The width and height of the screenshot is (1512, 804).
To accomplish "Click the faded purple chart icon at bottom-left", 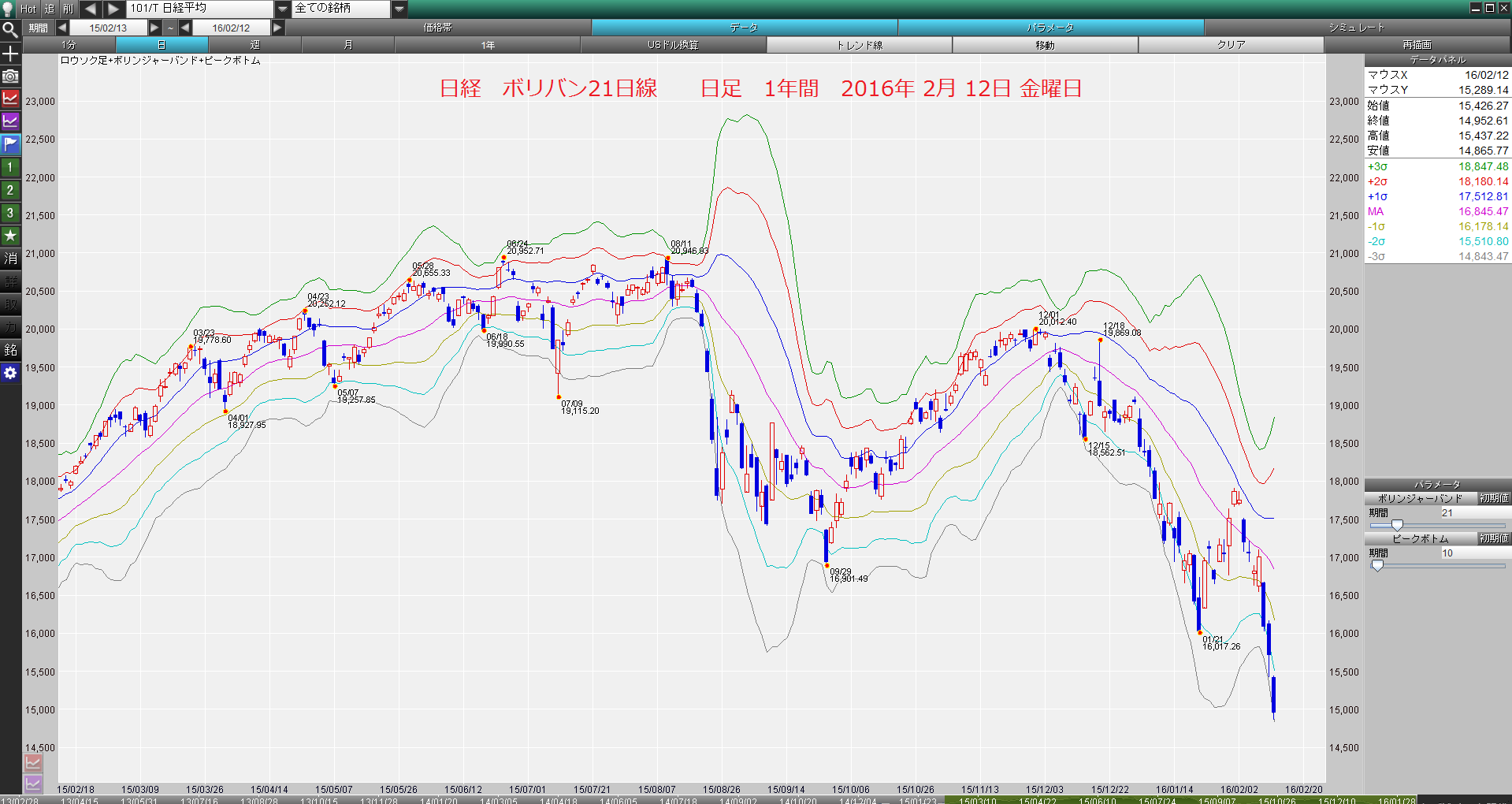I will point(33,784).
